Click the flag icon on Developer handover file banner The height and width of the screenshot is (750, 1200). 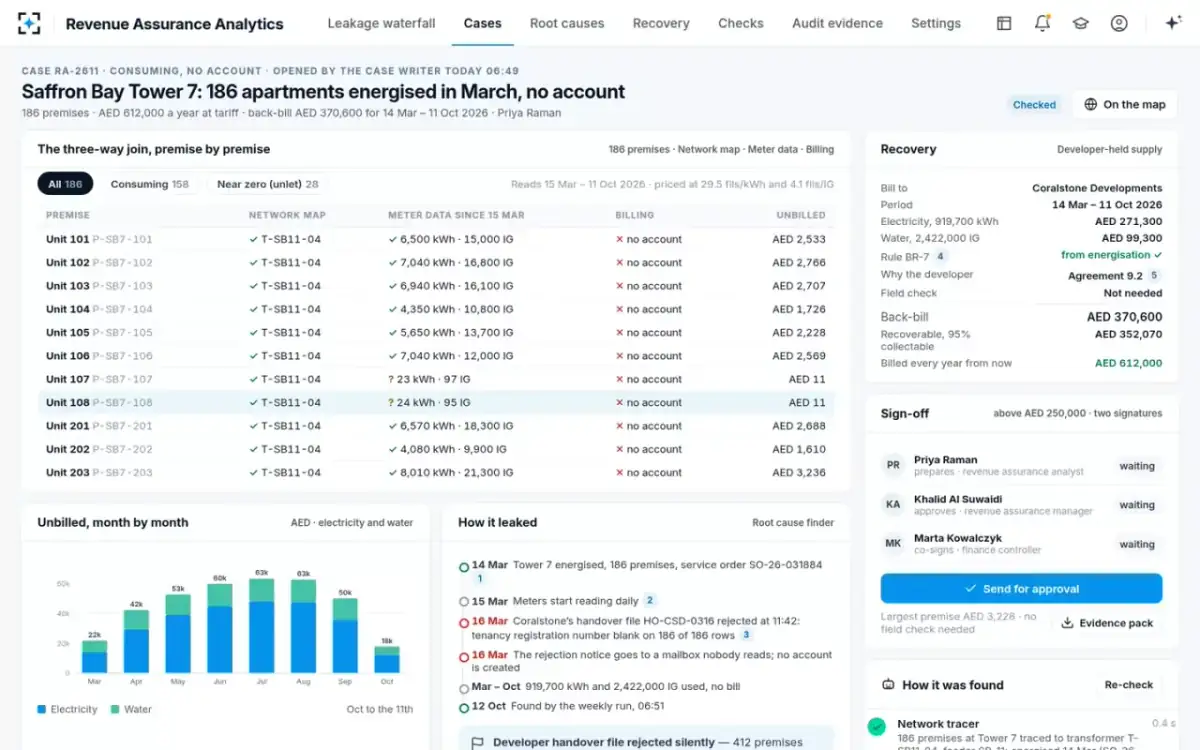coord(477,743)
